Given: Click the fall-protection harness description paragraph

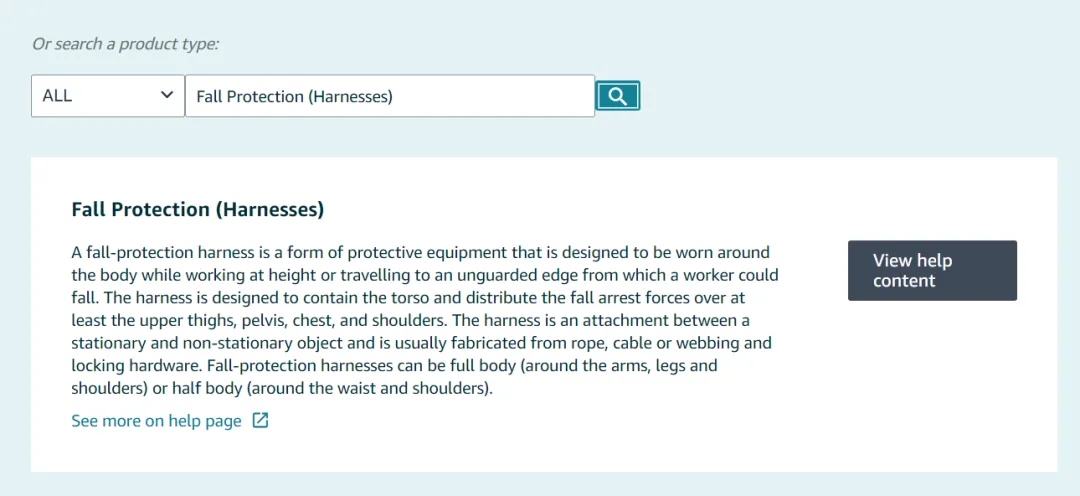Looking at the screenshot, I should tap(425, 320).
